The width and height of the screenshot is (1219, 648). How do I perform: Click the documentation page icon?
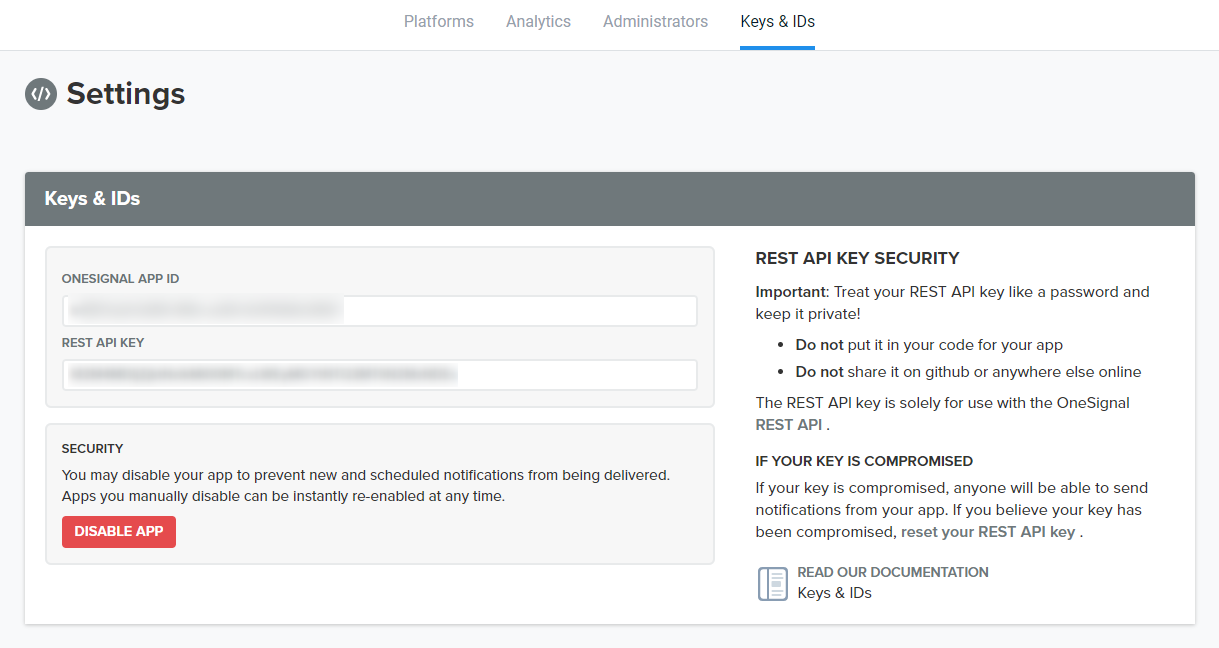pyautogui.click(x=773, y=583)
